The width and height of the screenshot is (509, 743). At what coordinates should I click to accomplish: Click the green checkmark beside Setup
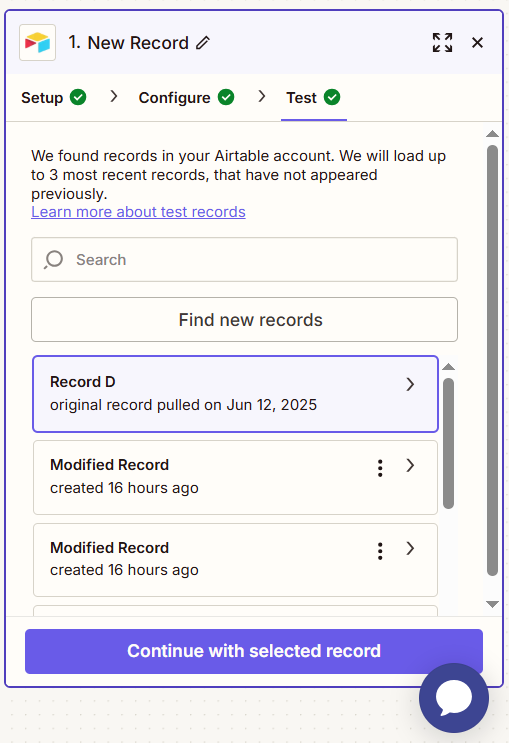point(78,97)
